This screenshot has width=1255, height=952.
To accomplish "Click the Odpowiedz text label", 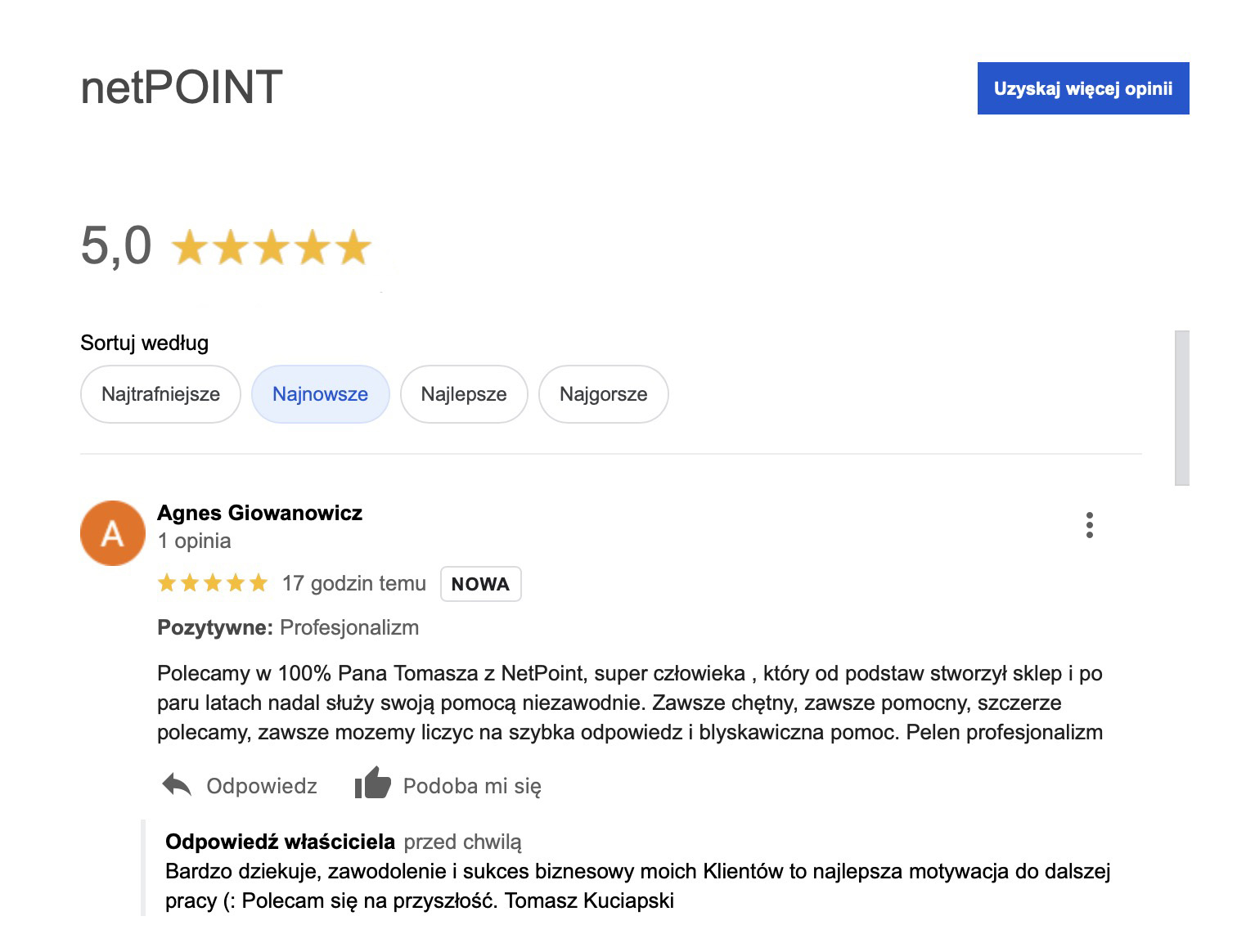I will point(262,786).
